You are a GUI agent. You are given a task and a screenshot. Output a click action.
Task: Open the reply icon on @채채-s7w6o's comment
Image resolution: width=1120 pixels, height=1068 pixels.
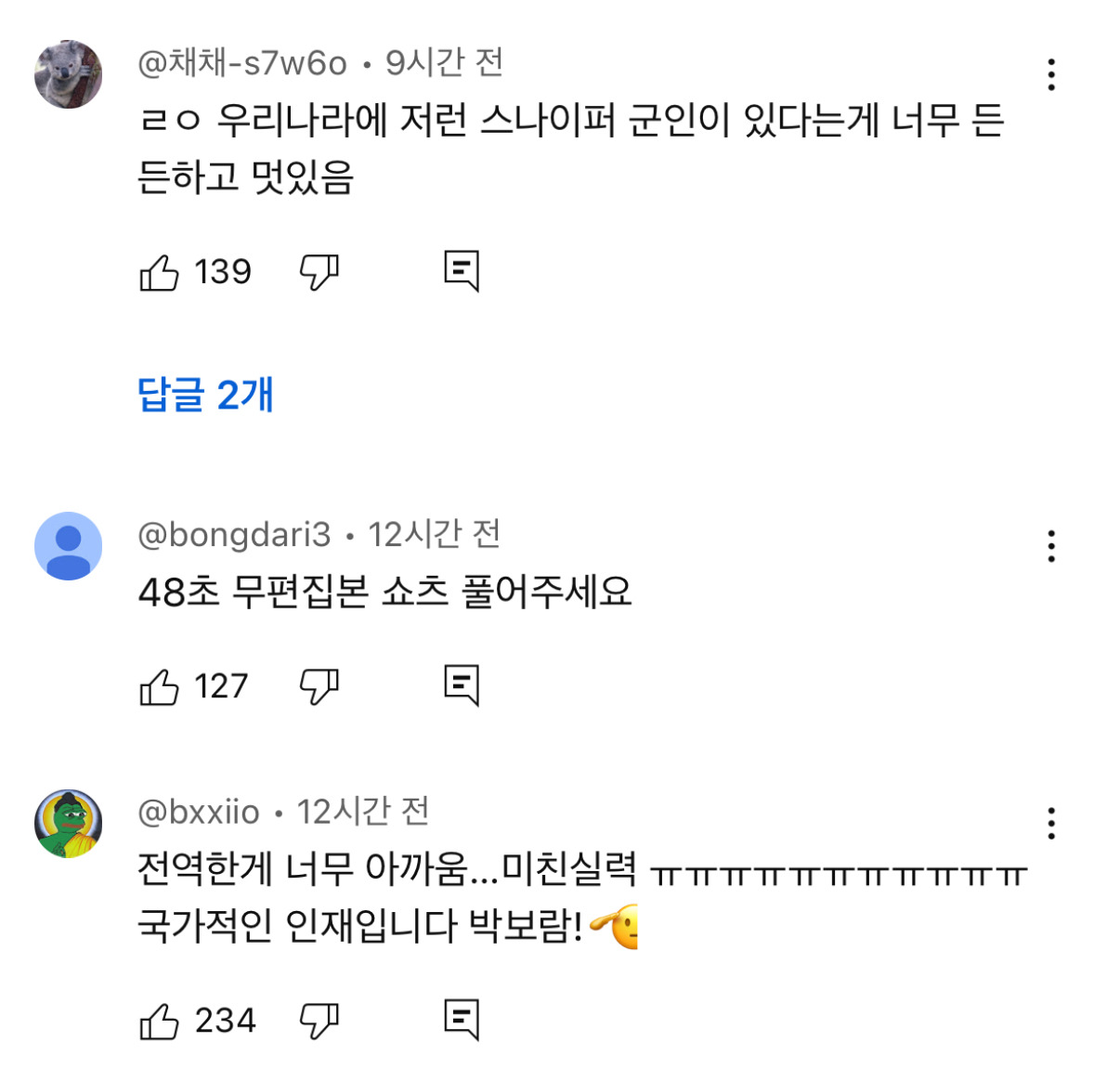point(463,271)
